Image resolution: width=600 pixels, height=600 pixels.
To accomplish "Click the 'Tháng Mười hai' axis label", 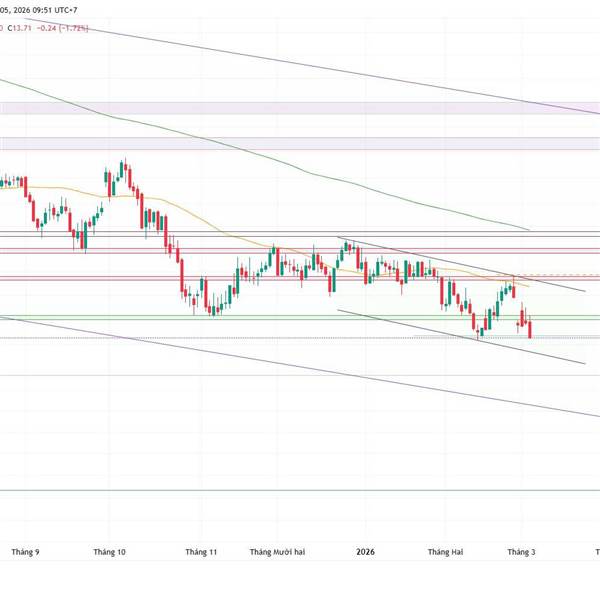I will pos(277,552).
